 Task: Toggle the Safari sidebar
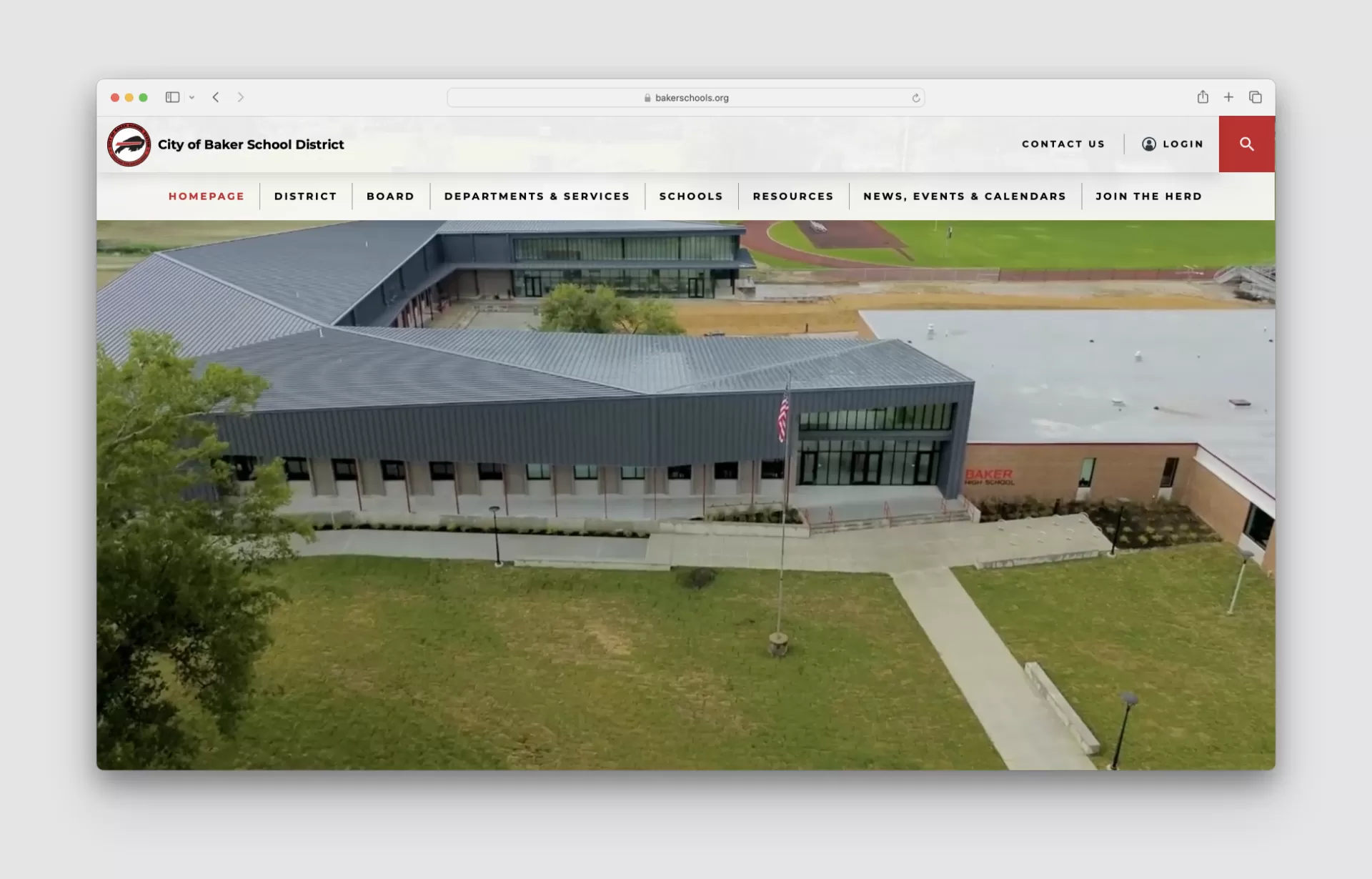pyautogui.click(x=172, y=97)
